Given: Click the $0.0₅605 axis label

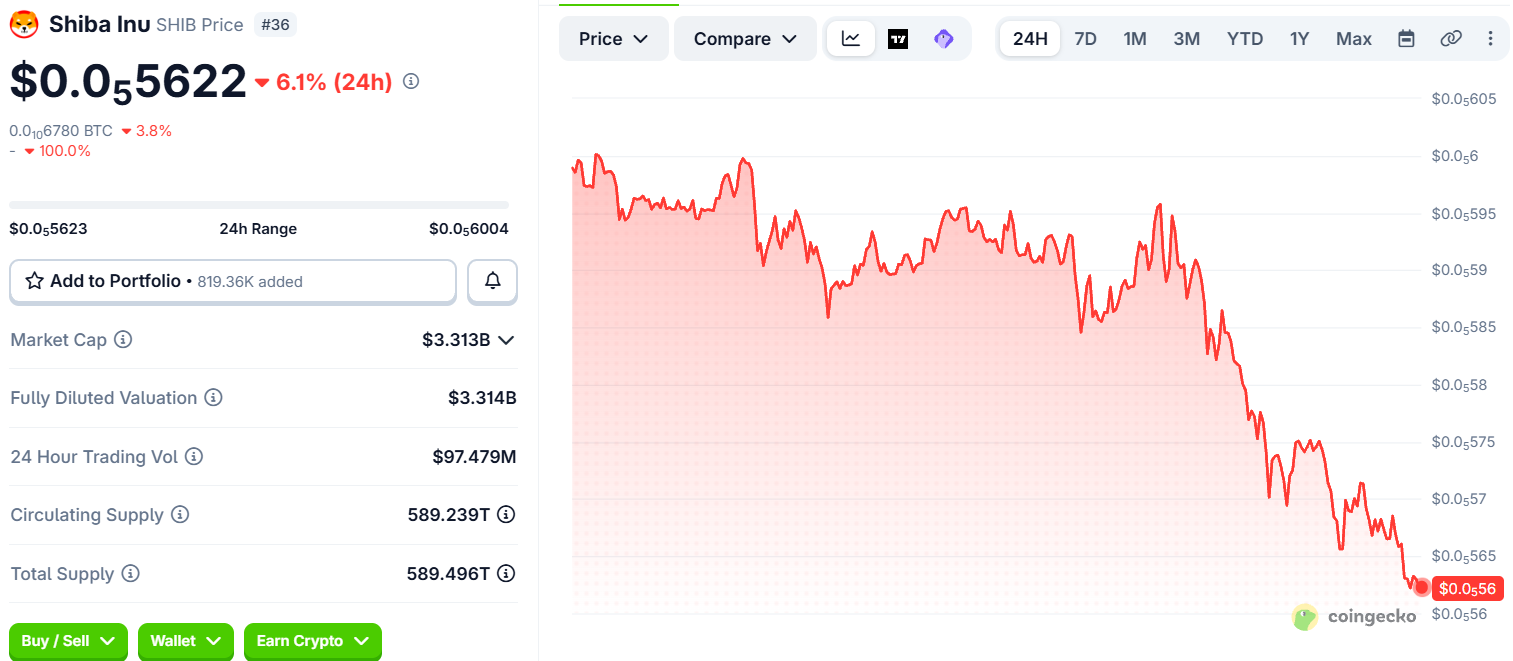Looking at the screenshot, I should [x=1464, y=98].
